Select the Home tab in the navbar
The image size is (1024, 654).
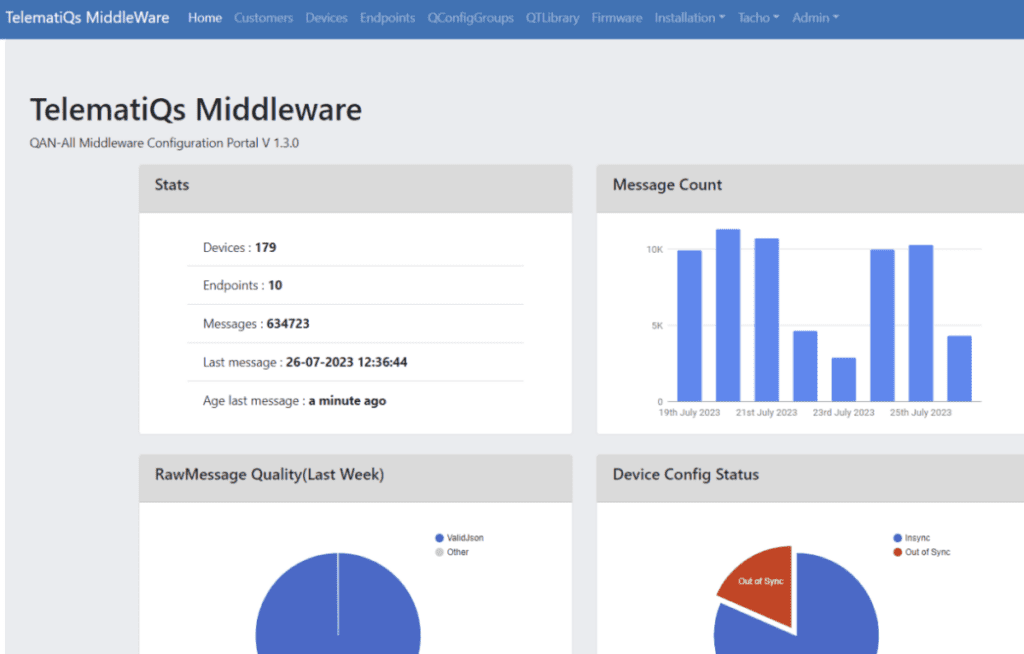(204, 17)
